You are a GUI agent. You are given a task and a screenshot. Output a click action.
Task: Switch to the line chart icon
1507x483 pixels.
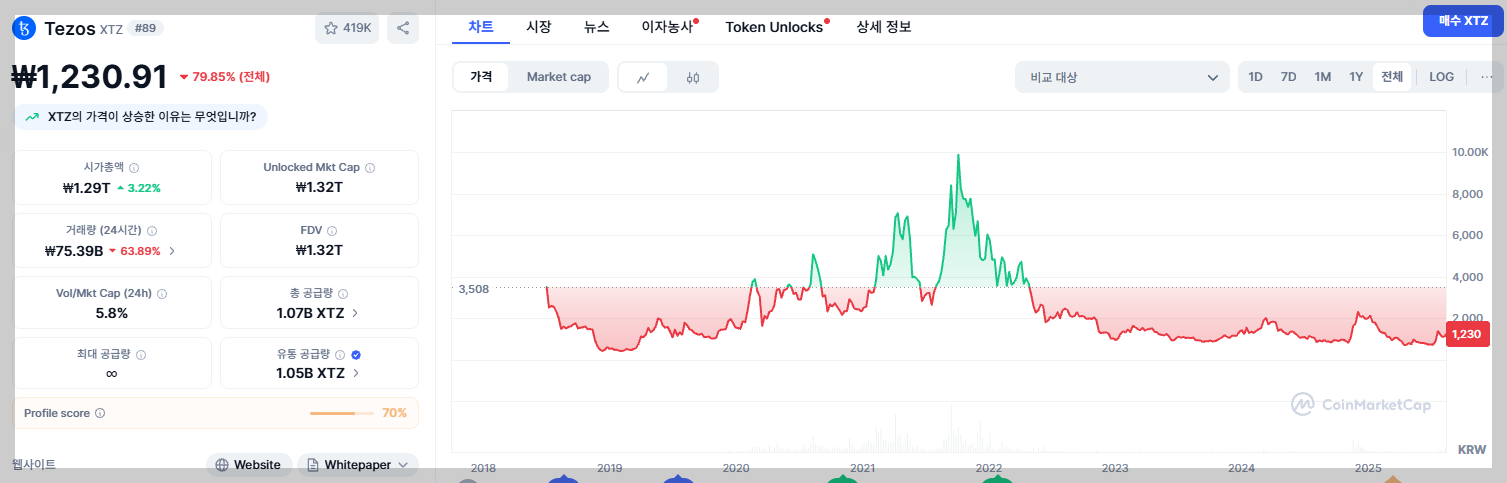pyautogui.click(x=643, y=77)
